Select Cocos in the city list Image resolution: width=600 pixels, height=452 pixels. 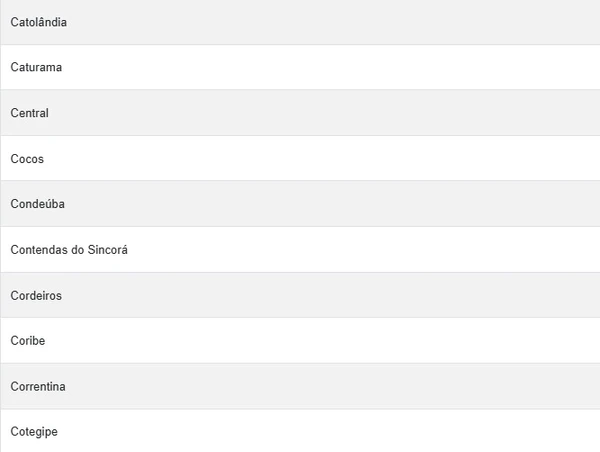[300, 158]
